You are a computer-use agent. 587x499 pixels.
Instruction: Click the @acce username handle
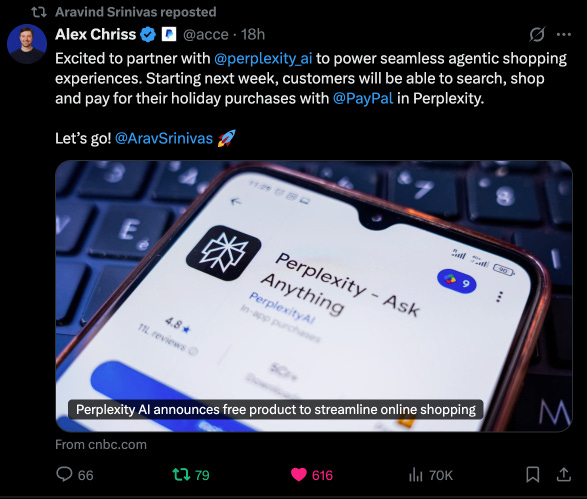tap(206, 35)
